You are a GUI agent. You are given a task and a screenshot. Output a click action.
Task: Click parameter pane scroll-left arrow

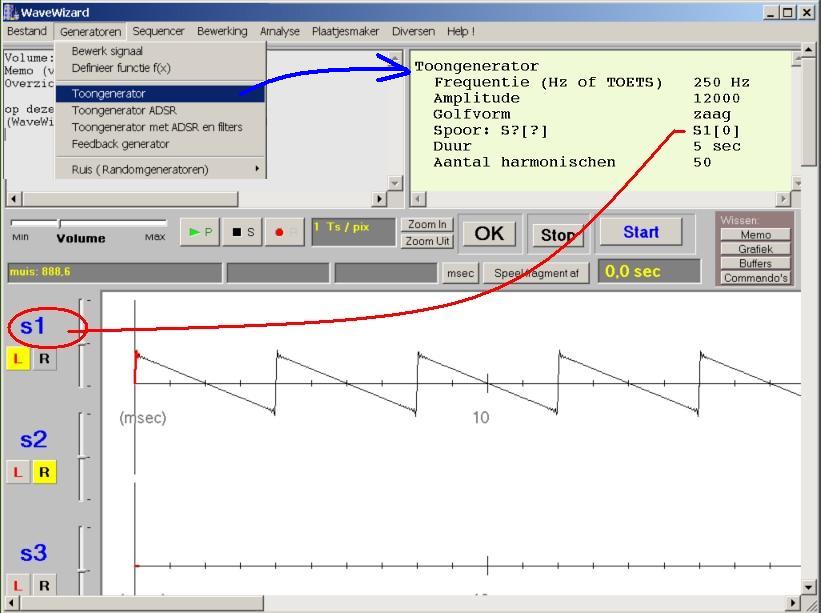417,199
